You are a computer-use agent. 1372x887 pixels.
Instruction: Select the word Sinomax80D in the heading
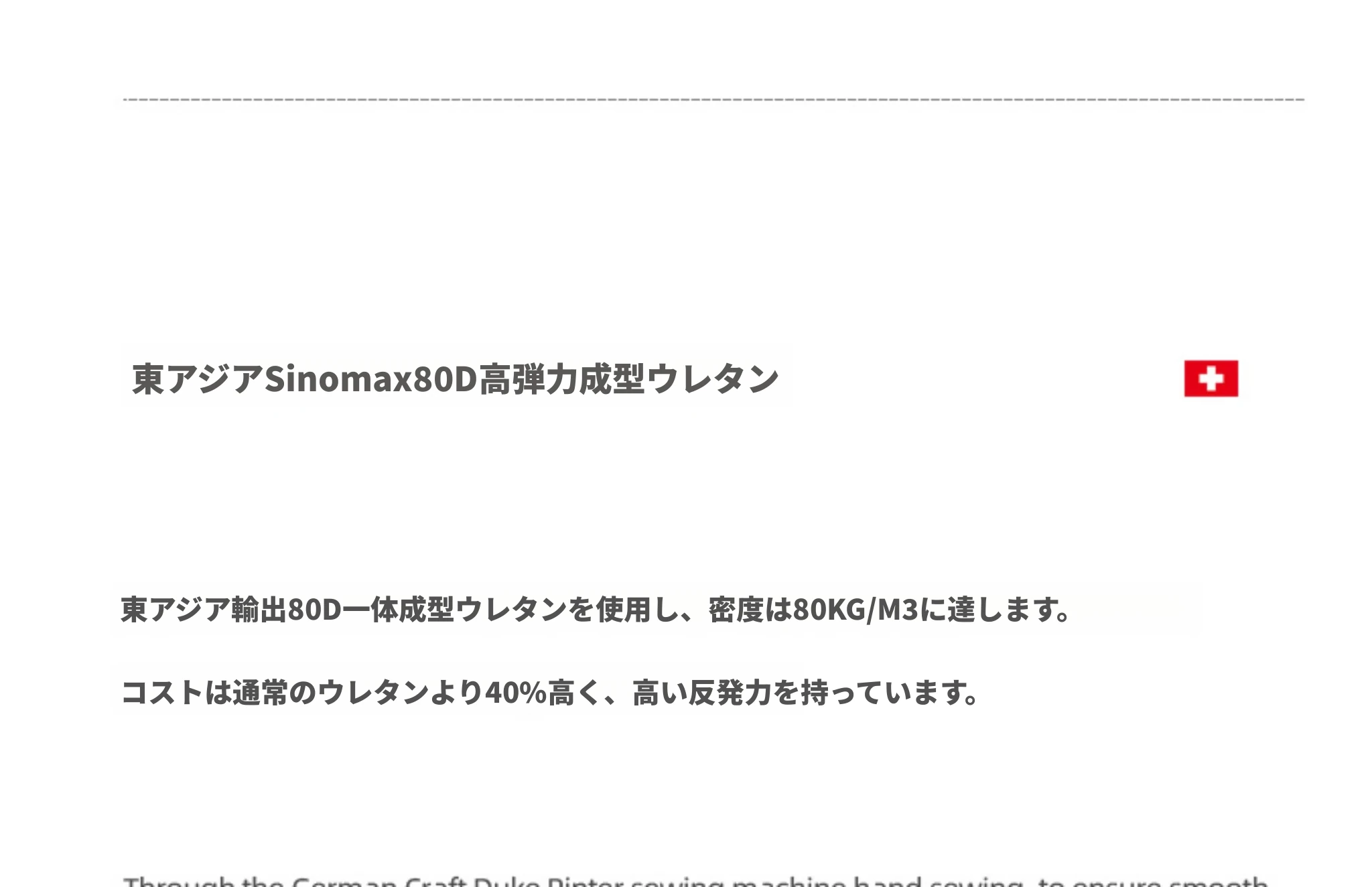click(370, 379)
